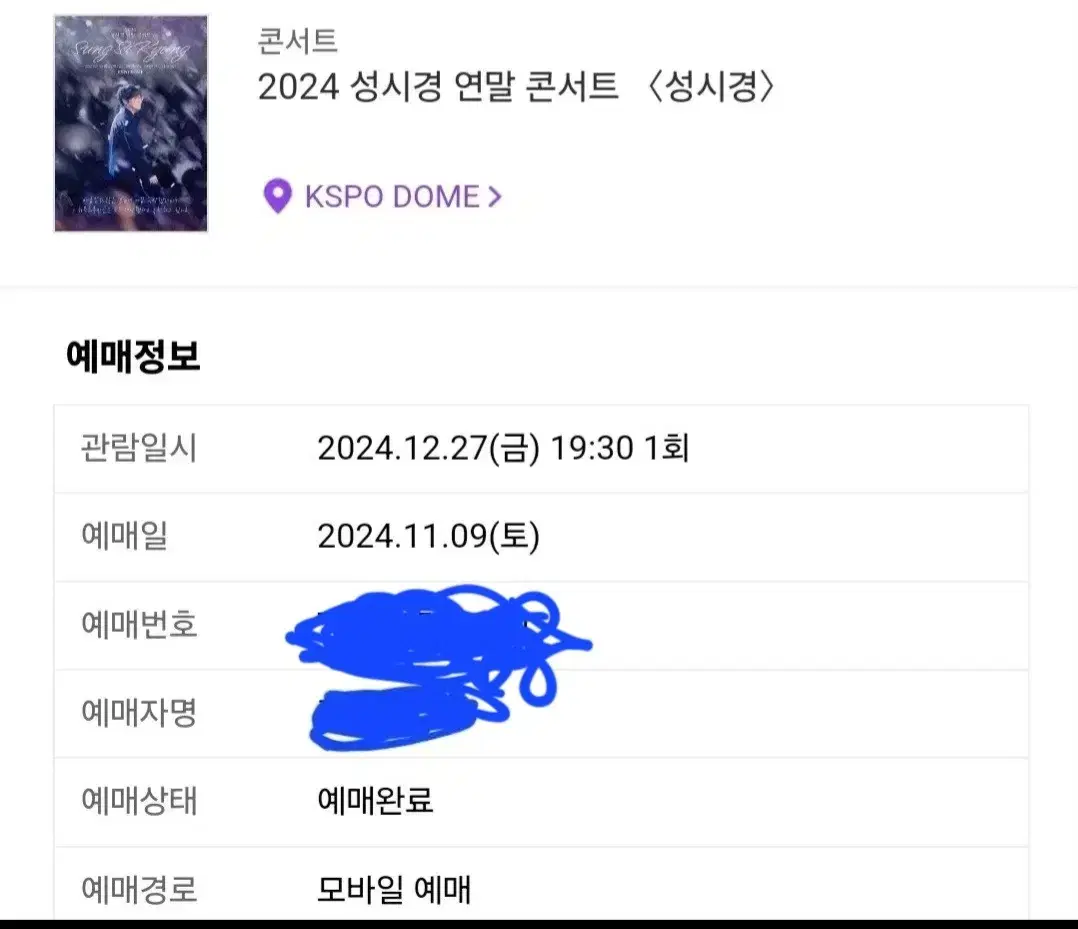Tap the purple location pin icon
The height and width of the screenshot is (929, 1078).
(277, 196)
